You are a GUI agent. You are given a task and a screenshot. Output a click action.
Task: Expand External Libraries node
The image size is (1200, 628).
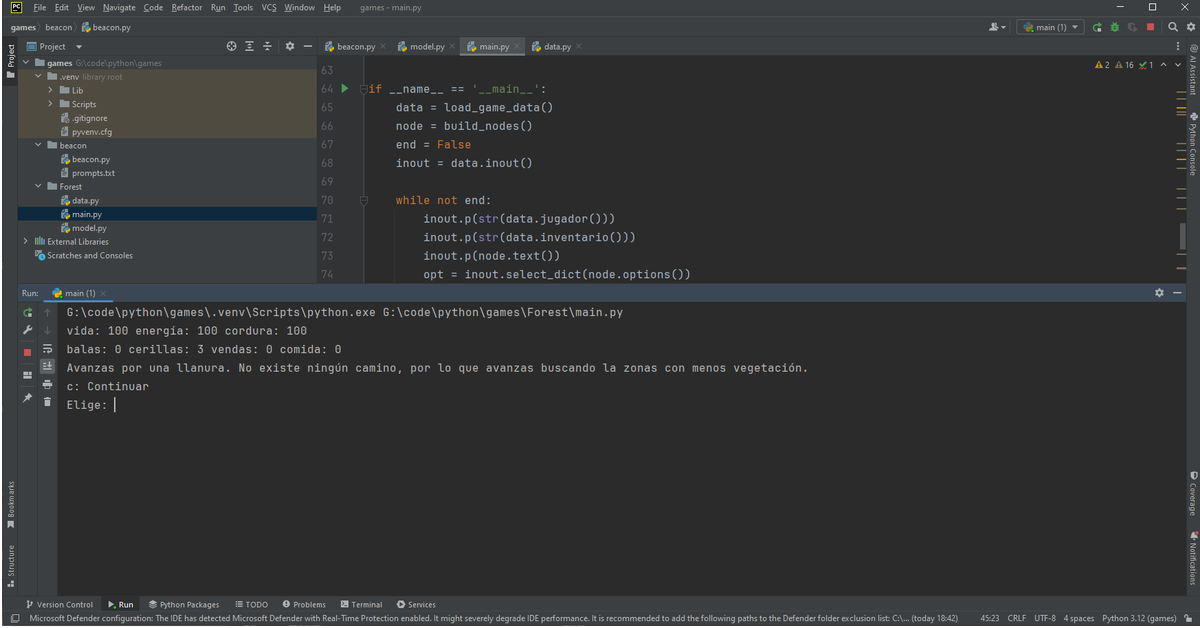point(26,241)
